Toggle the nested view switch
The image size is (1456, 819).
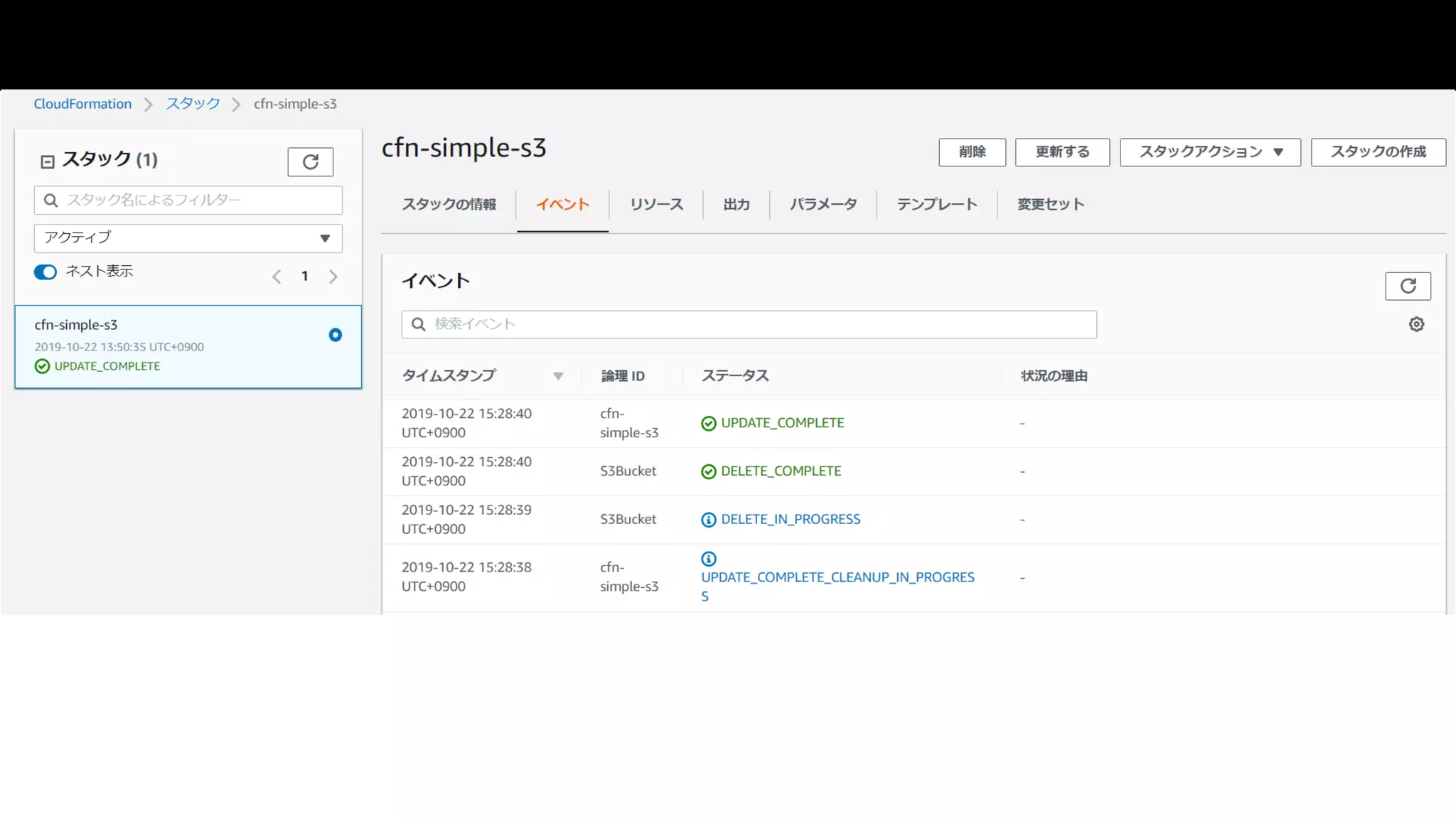pyautogui.click(x=45, y=272)
